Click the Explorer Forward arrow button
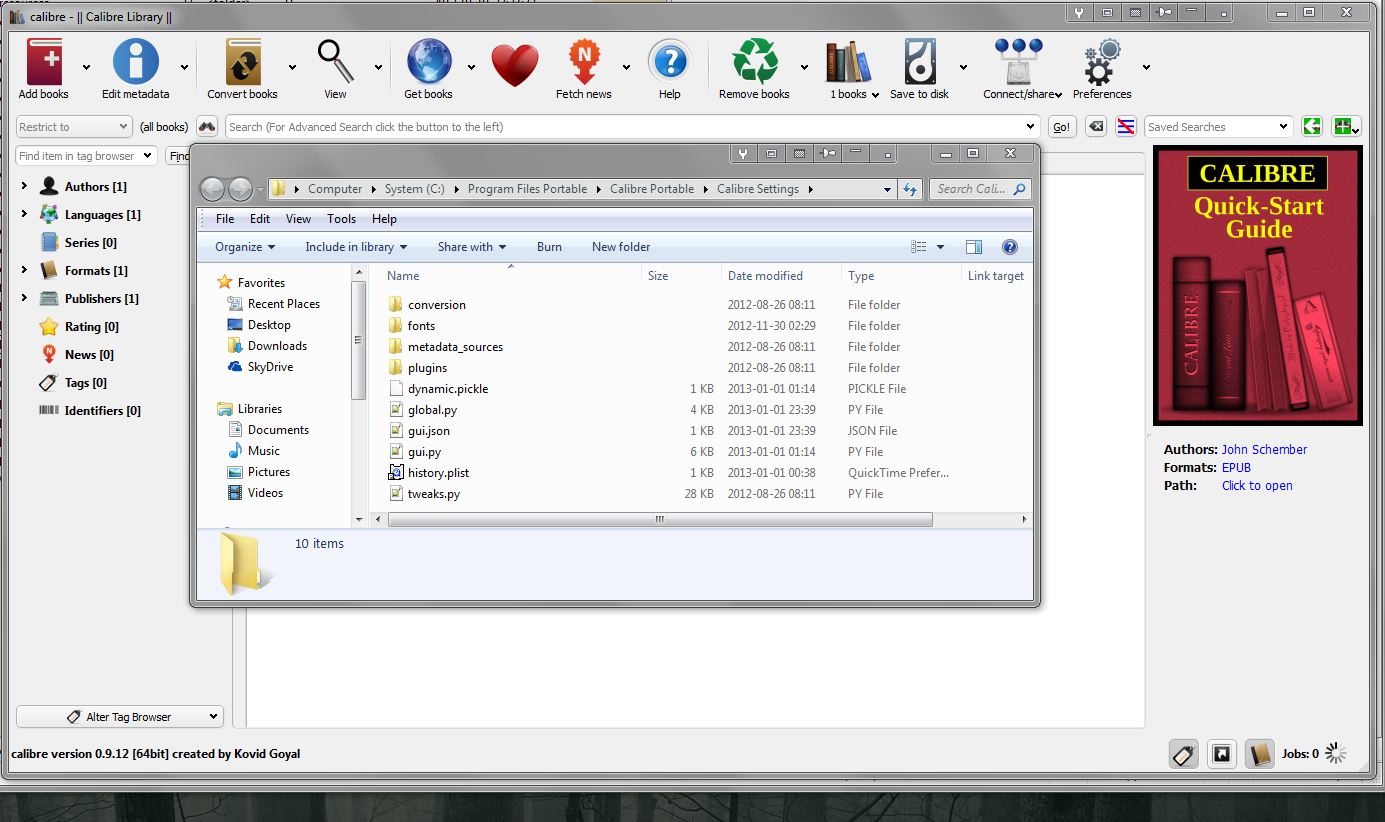 240,189
